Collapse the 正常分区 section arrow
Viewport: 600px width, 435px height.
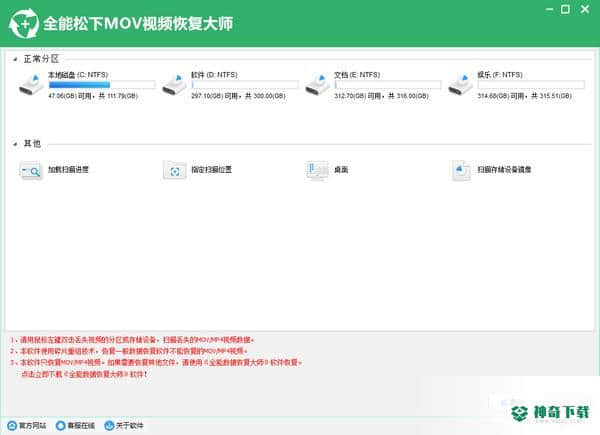[15, 59]
